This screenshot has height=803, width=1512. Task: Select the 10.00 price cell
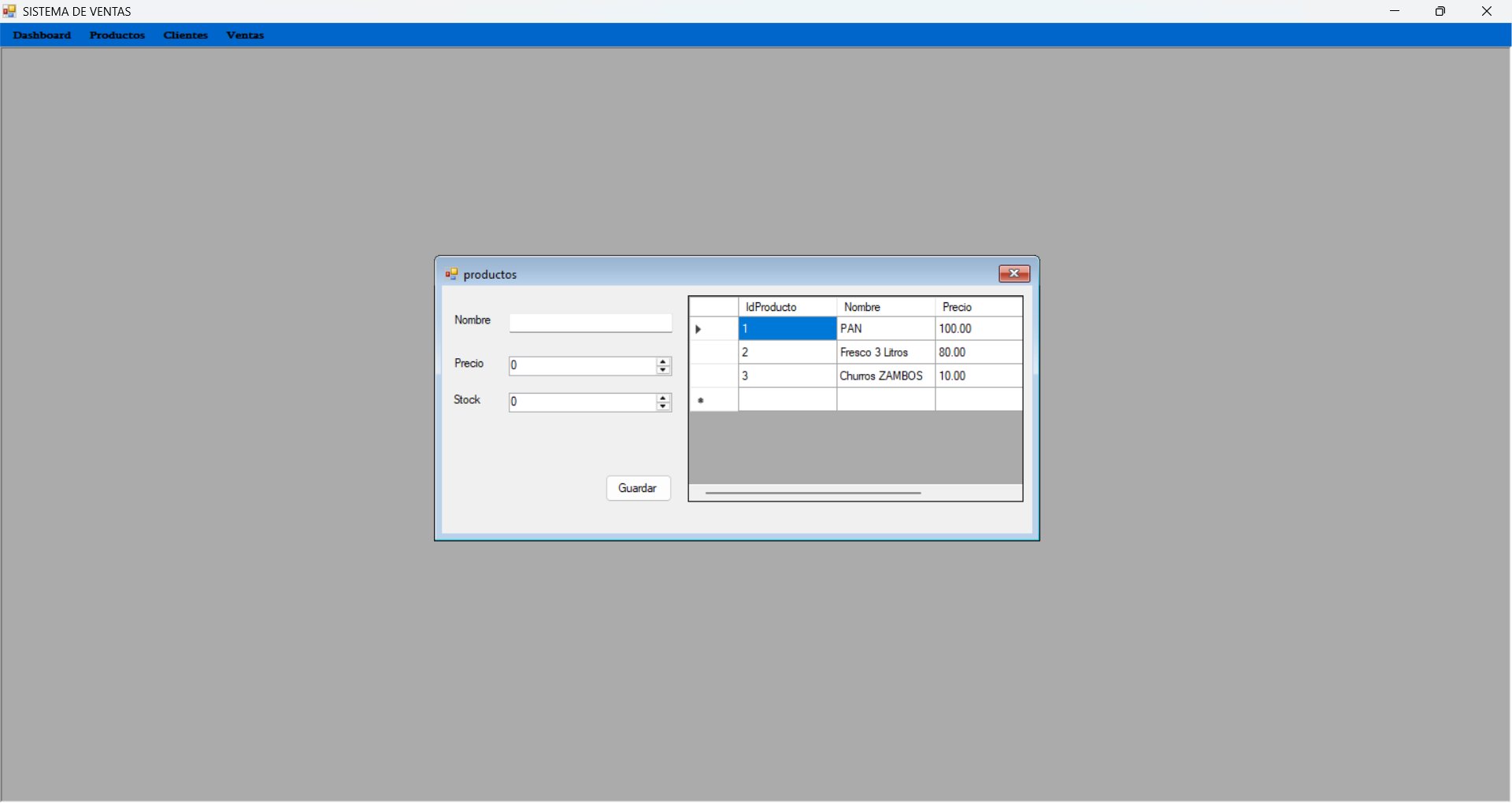[979, 376]
